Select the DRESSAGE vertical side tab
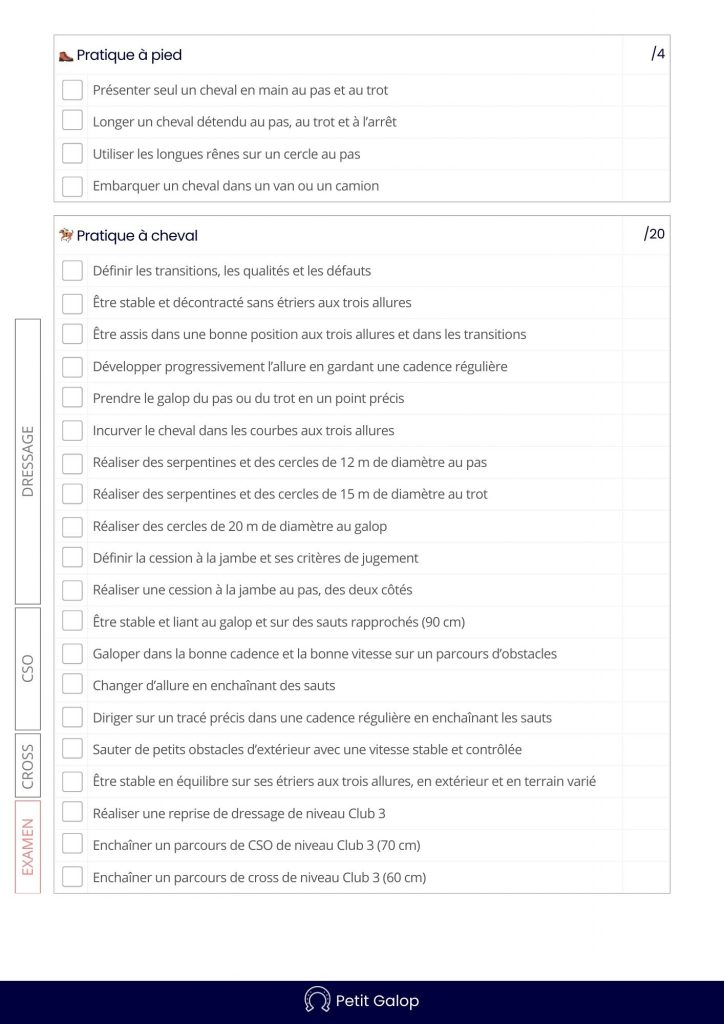Image resolution: width=724 pixels, height=1024 pixels. (28, 461)
